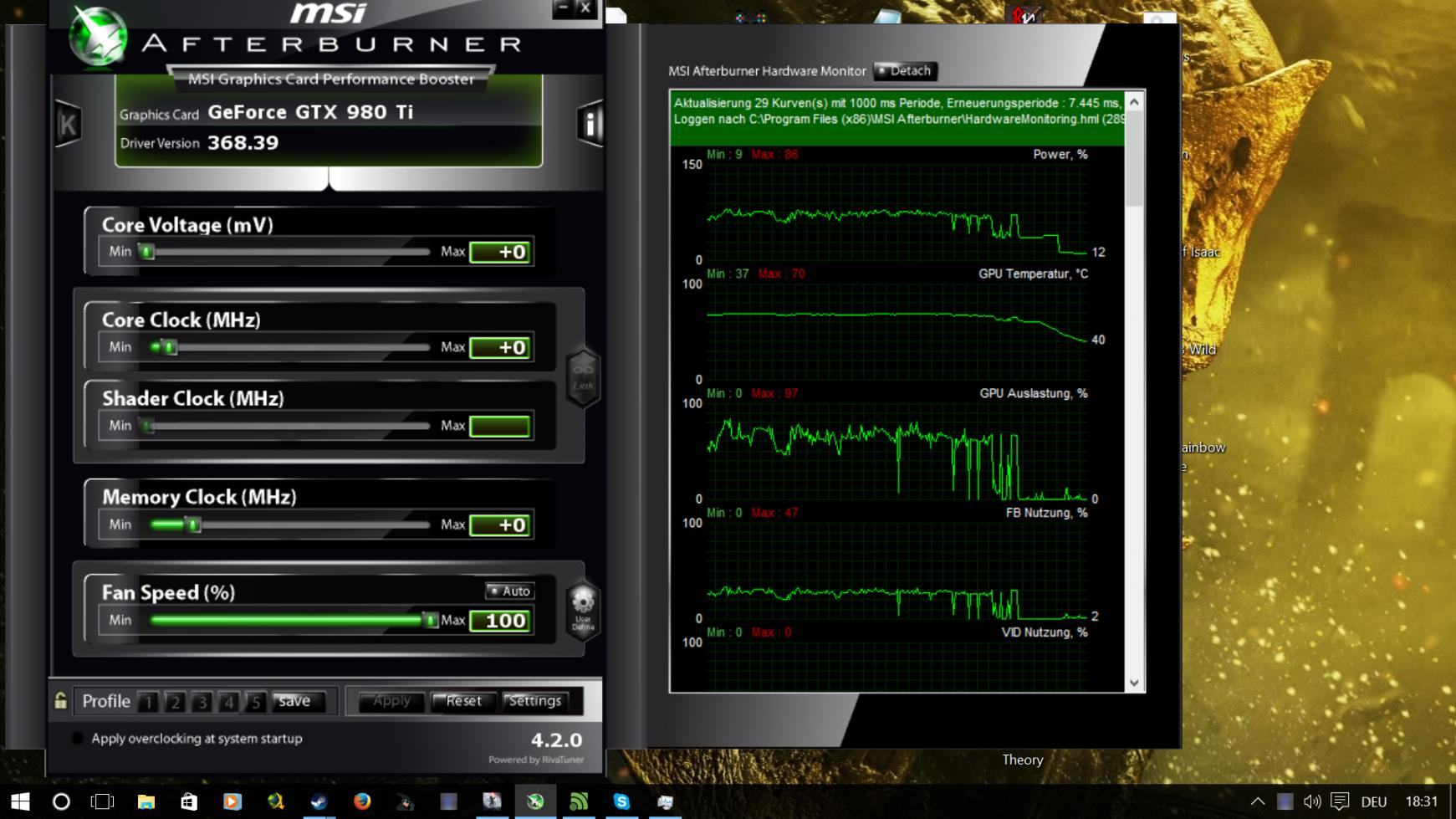Click the Hardware Monitor scrollbar thumb
The height and width of the screenshot is (819, 1456).
[1134, 159]
